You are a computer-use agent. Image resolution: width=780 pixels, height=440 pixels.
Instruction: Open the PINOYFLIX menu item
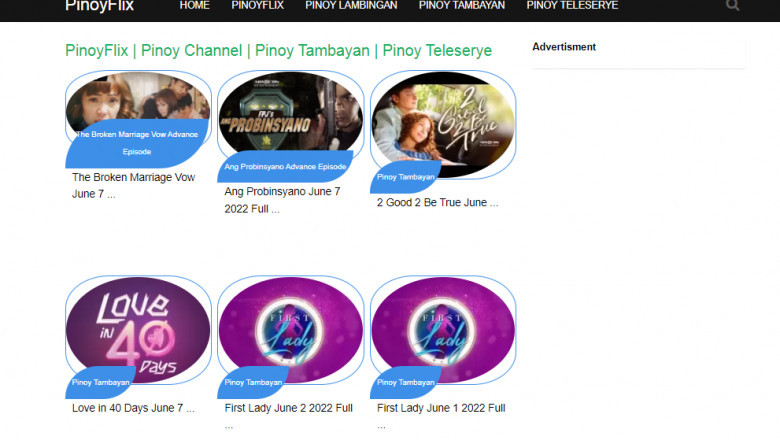coord(257,6)
